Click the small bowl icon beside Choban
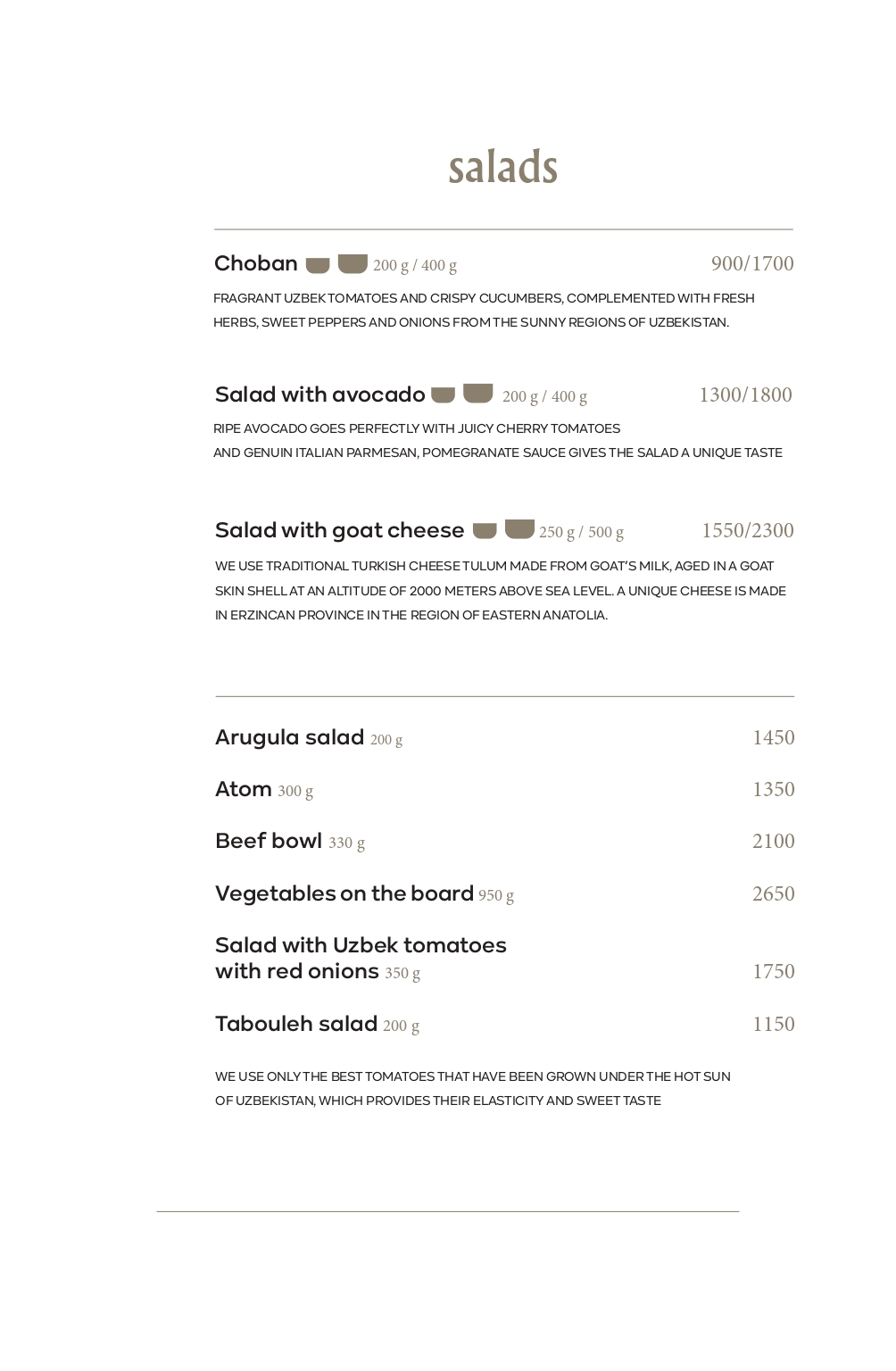This screenshot has width=896, height=1371. (x=318, y=265)
